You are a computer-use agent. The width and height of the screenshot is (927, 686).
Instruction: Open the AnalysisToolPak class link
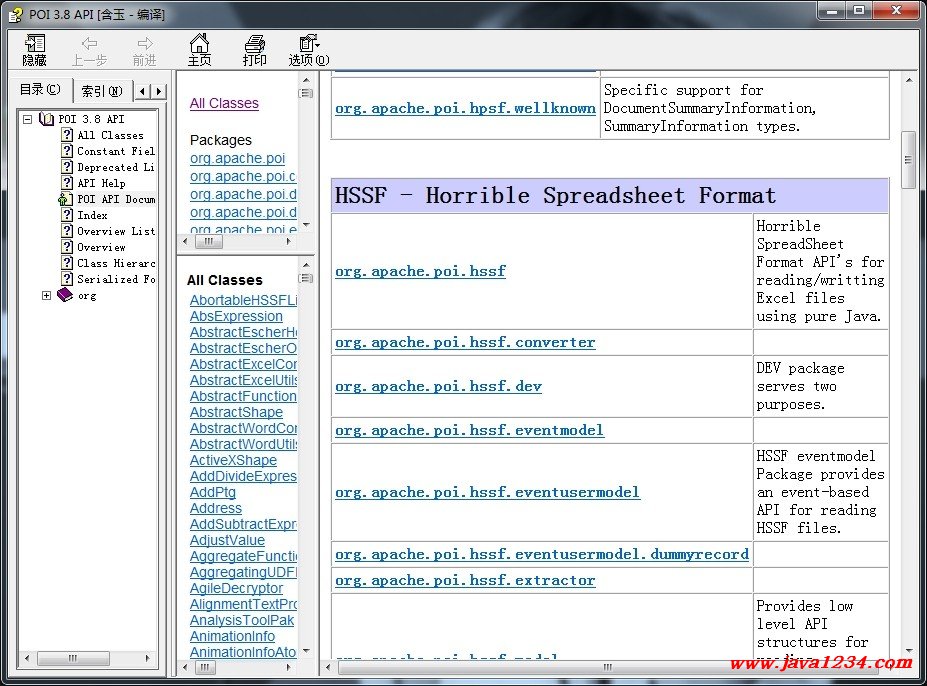point(242,620)
